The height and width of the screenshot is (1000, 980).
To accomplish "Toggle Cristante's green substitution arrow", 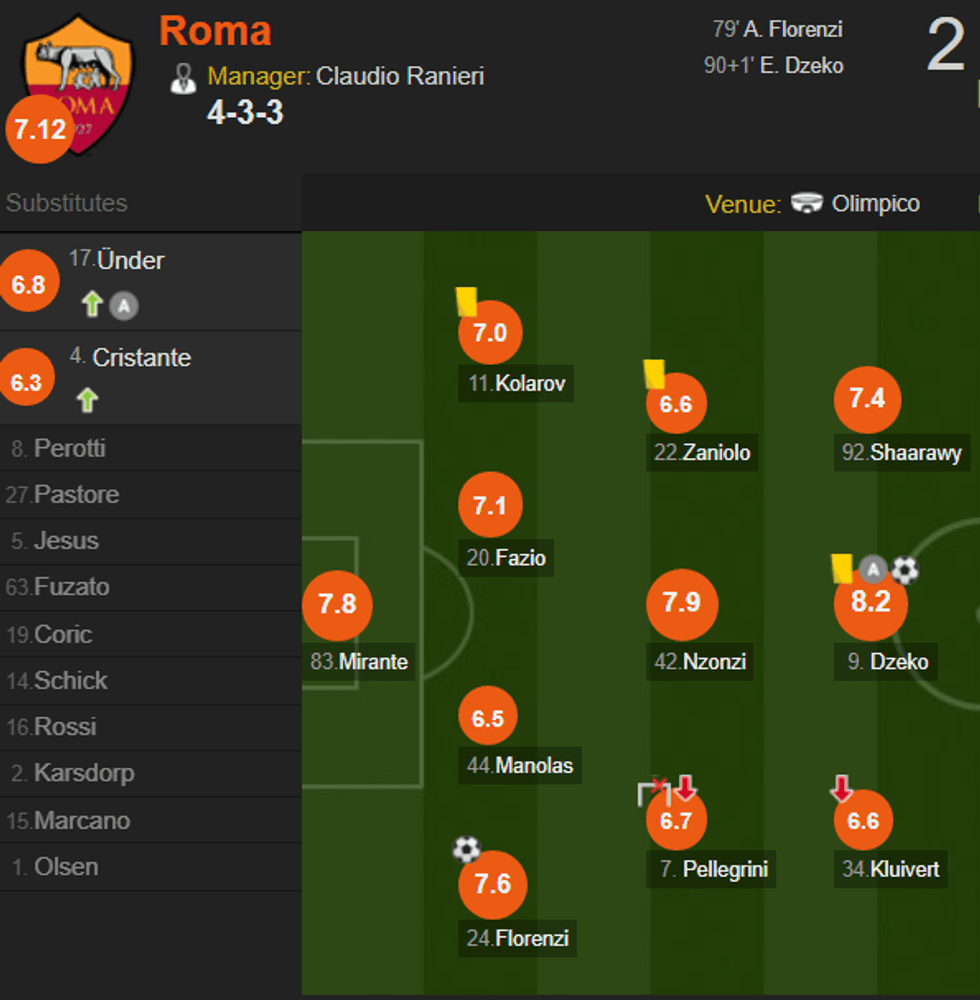I will point(87,400).
